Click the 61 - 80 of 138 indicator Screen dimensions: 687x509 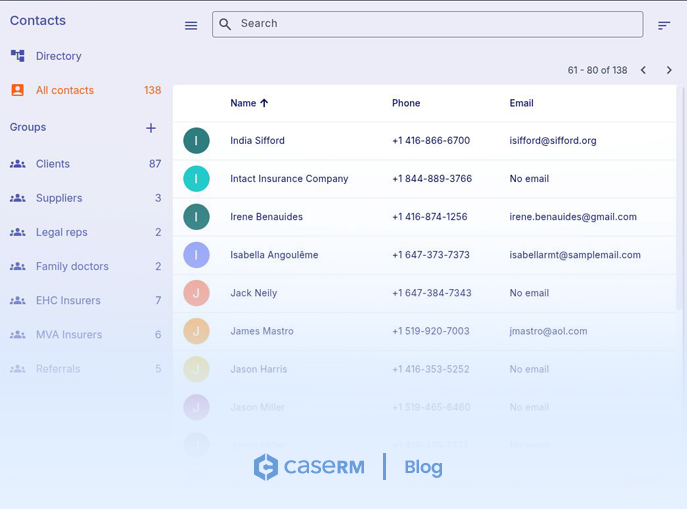pyautogui.click(x=597, y=70)
